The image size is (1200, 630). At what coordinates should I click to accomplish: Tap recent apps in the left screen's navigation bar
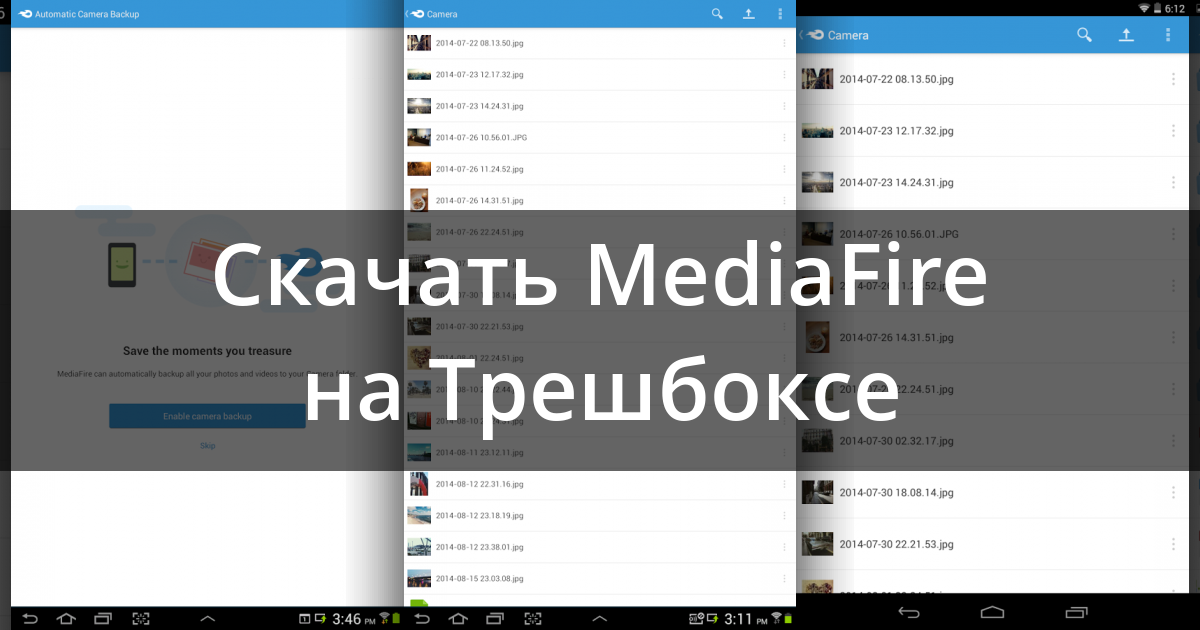tap(103, 619)
